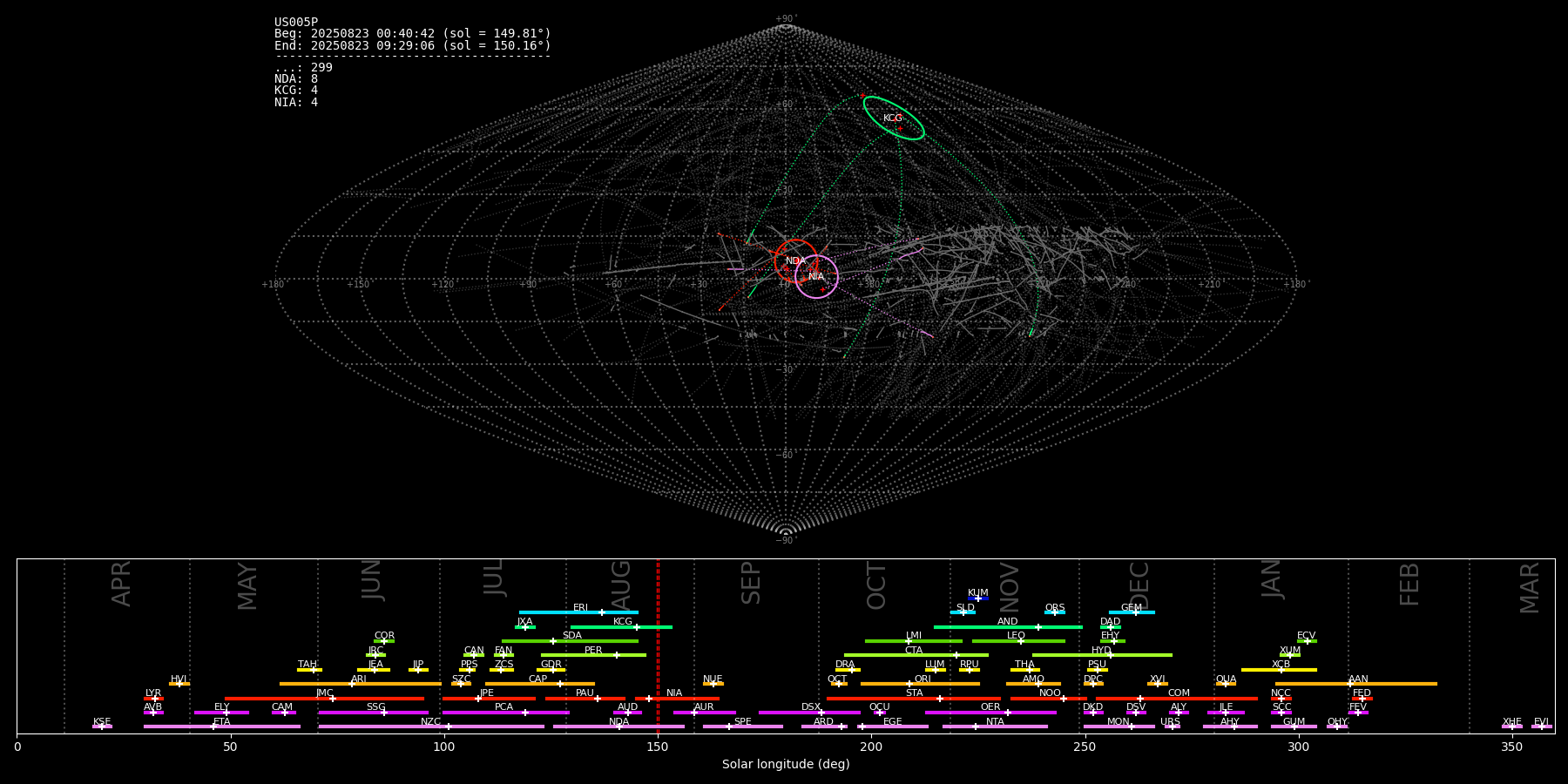The height and width of the screenshot is (784, 1568).
Task: Click the 'NDA: 8' count in legend
Action: click(296, 79)
